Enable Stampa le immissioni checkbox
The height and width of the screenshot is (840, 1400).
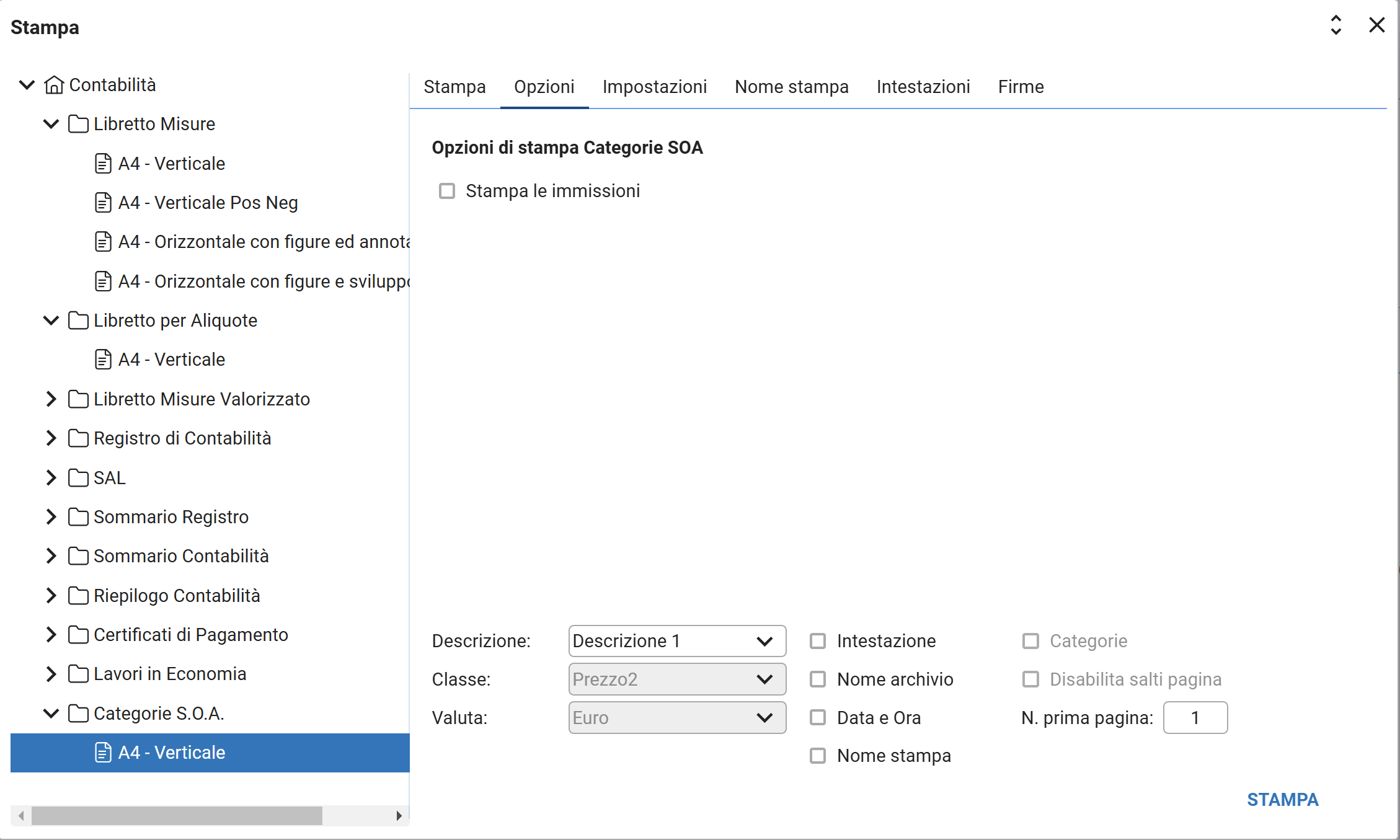pyautogui.click(x=447, y=191)
